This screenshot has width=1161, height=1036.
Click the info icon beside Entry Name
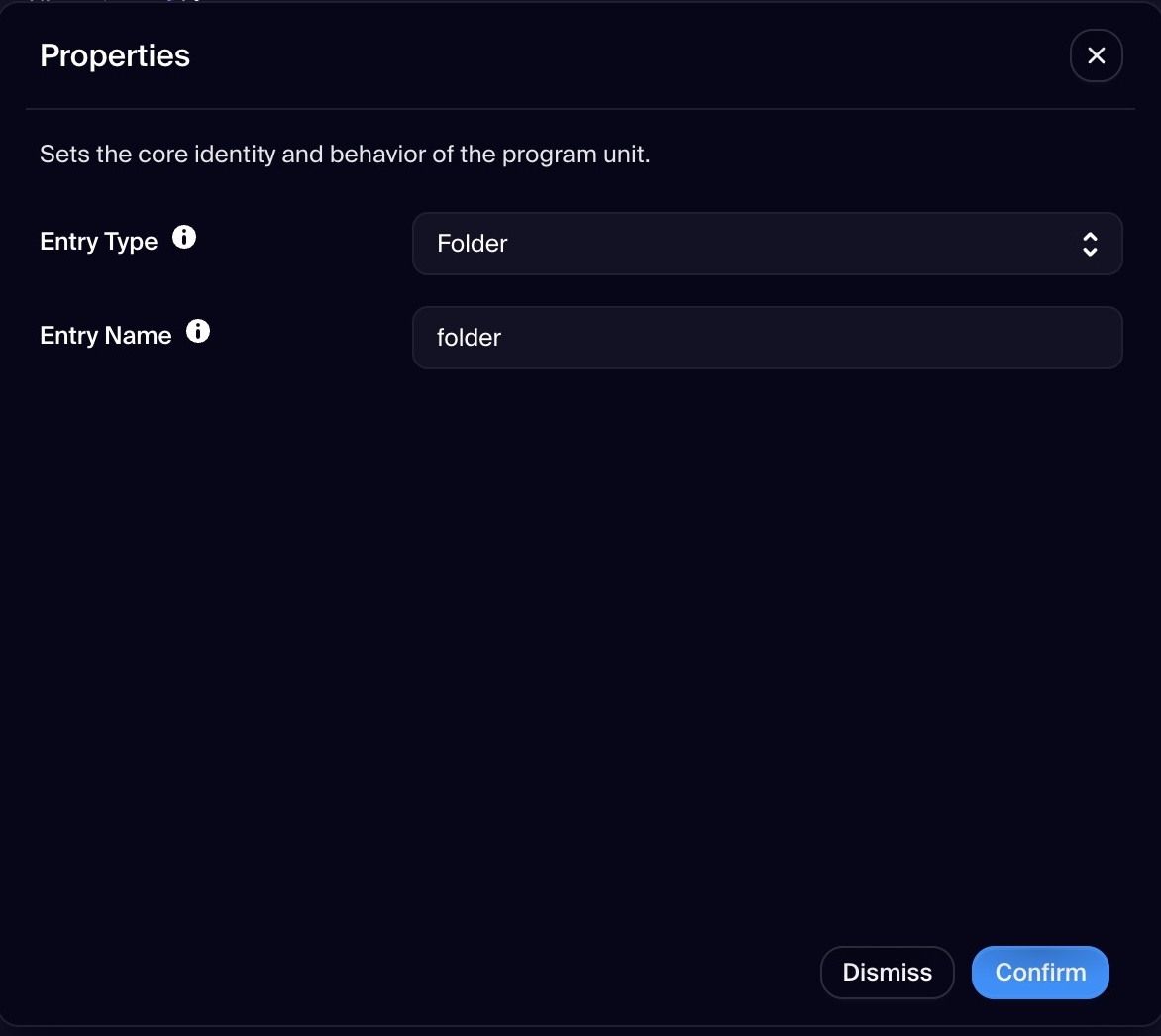[x=198, y=332]
